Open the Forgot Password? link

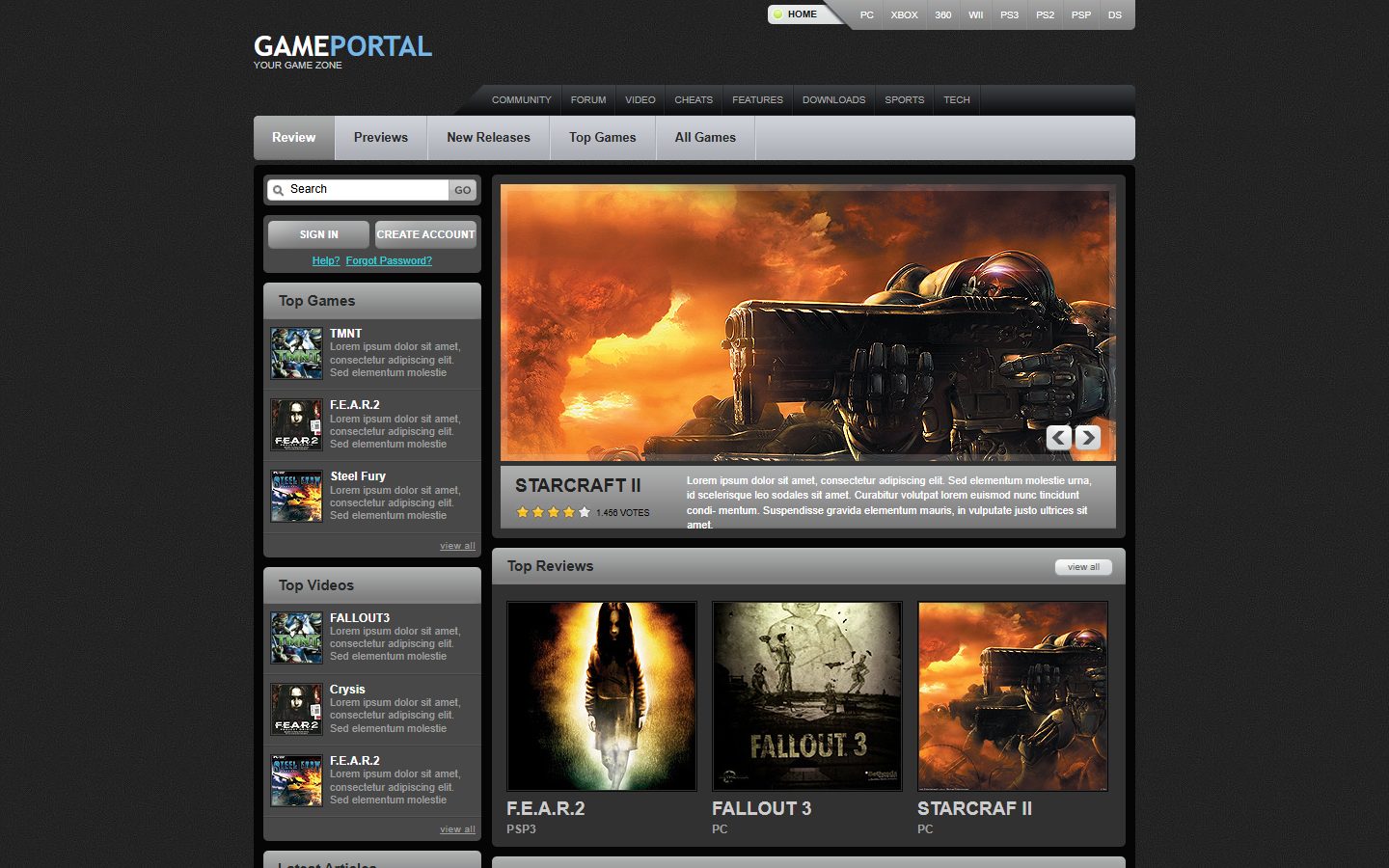pyautogui.click(x=389, y=260)
